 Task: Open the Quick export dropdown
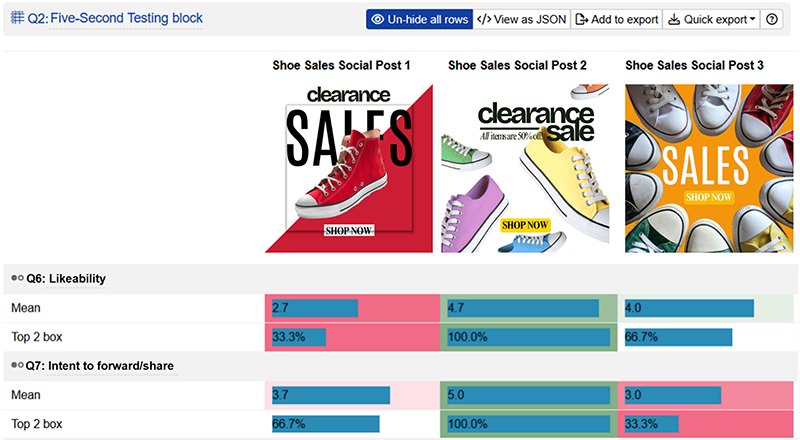[710, 19]
